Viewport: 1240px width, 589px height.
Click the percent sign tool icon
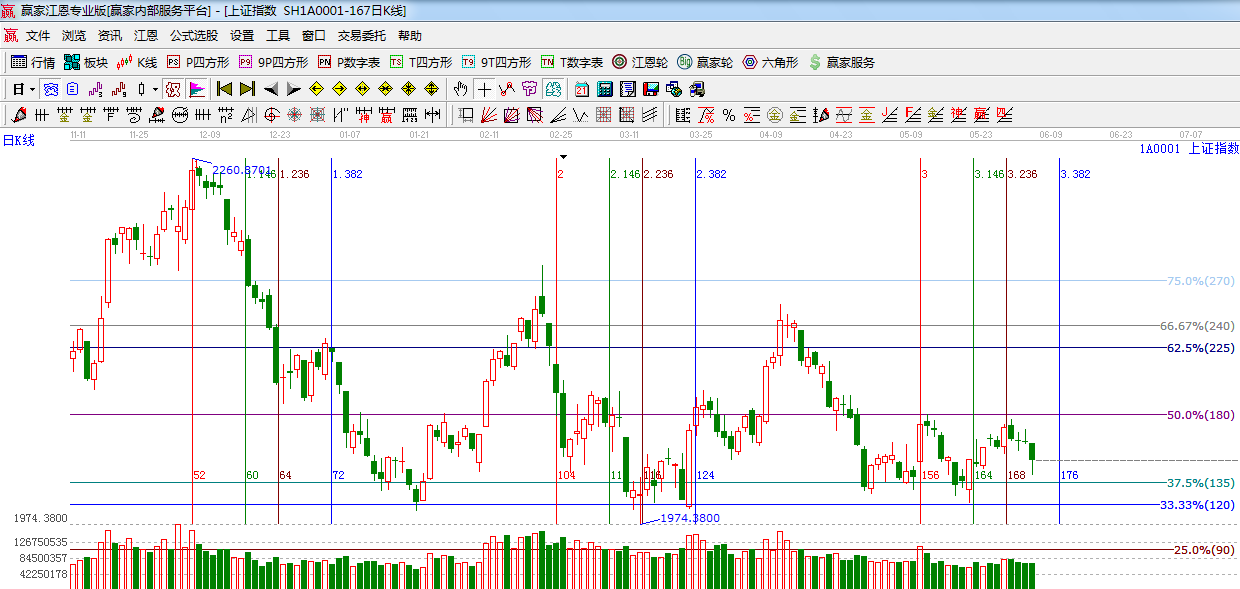click(728, 115)
